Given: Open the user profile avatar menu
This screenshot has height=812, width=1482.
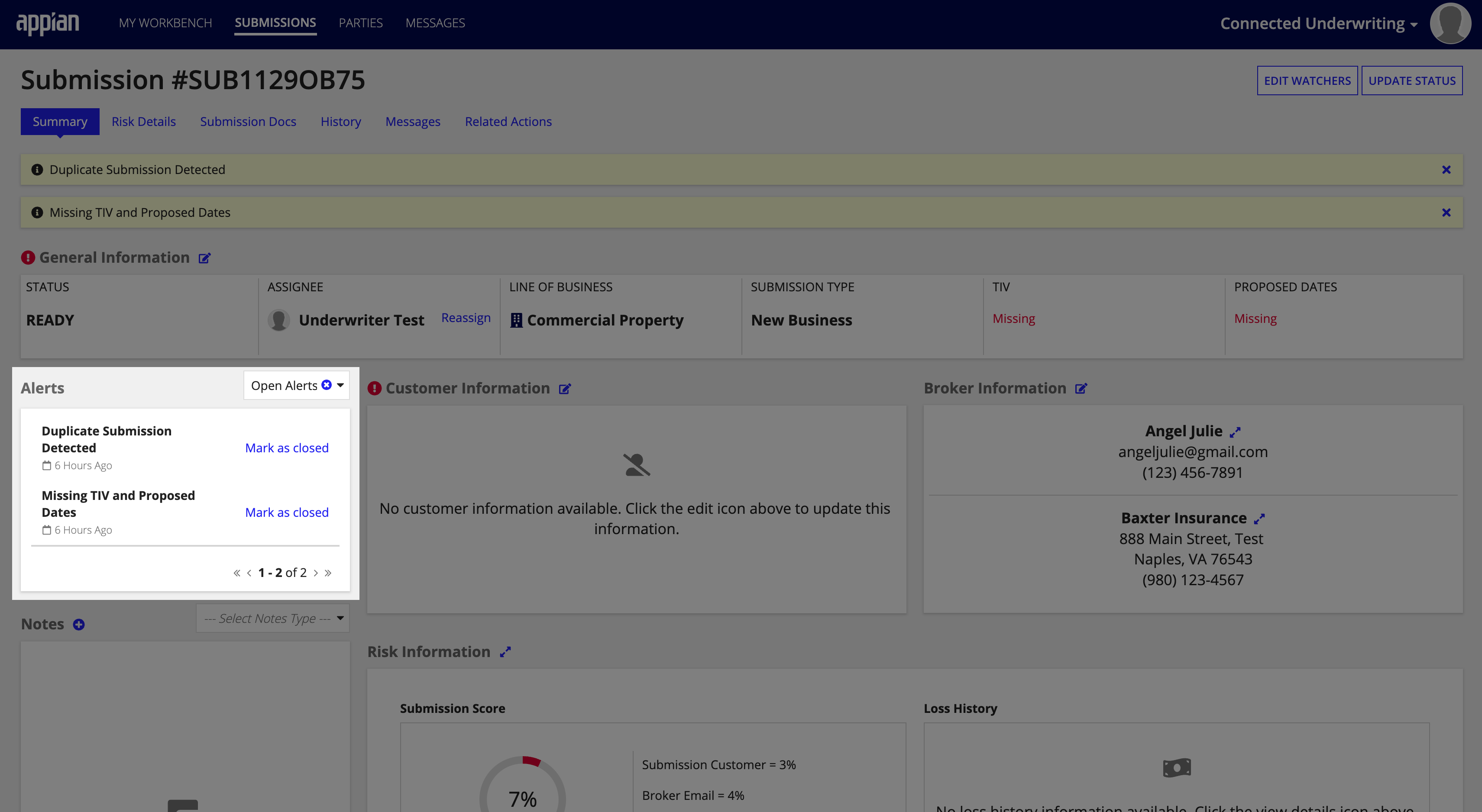Looking at the screenshot, I should (x=1450, y=23).
